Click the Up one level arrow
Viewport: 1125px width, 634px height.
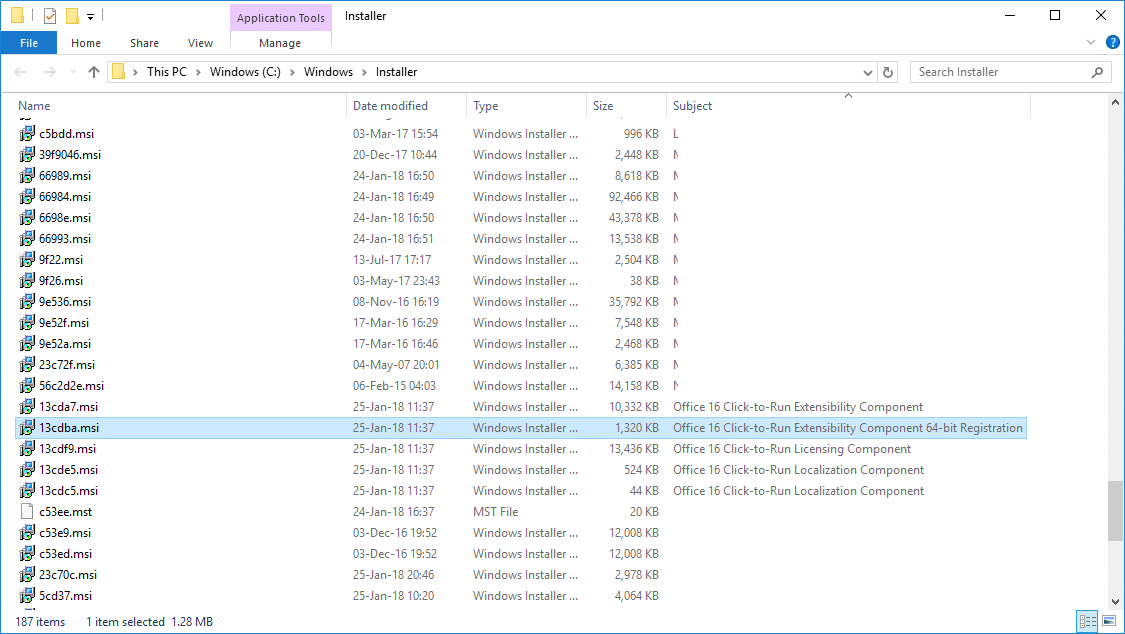(x=94, y=72)
